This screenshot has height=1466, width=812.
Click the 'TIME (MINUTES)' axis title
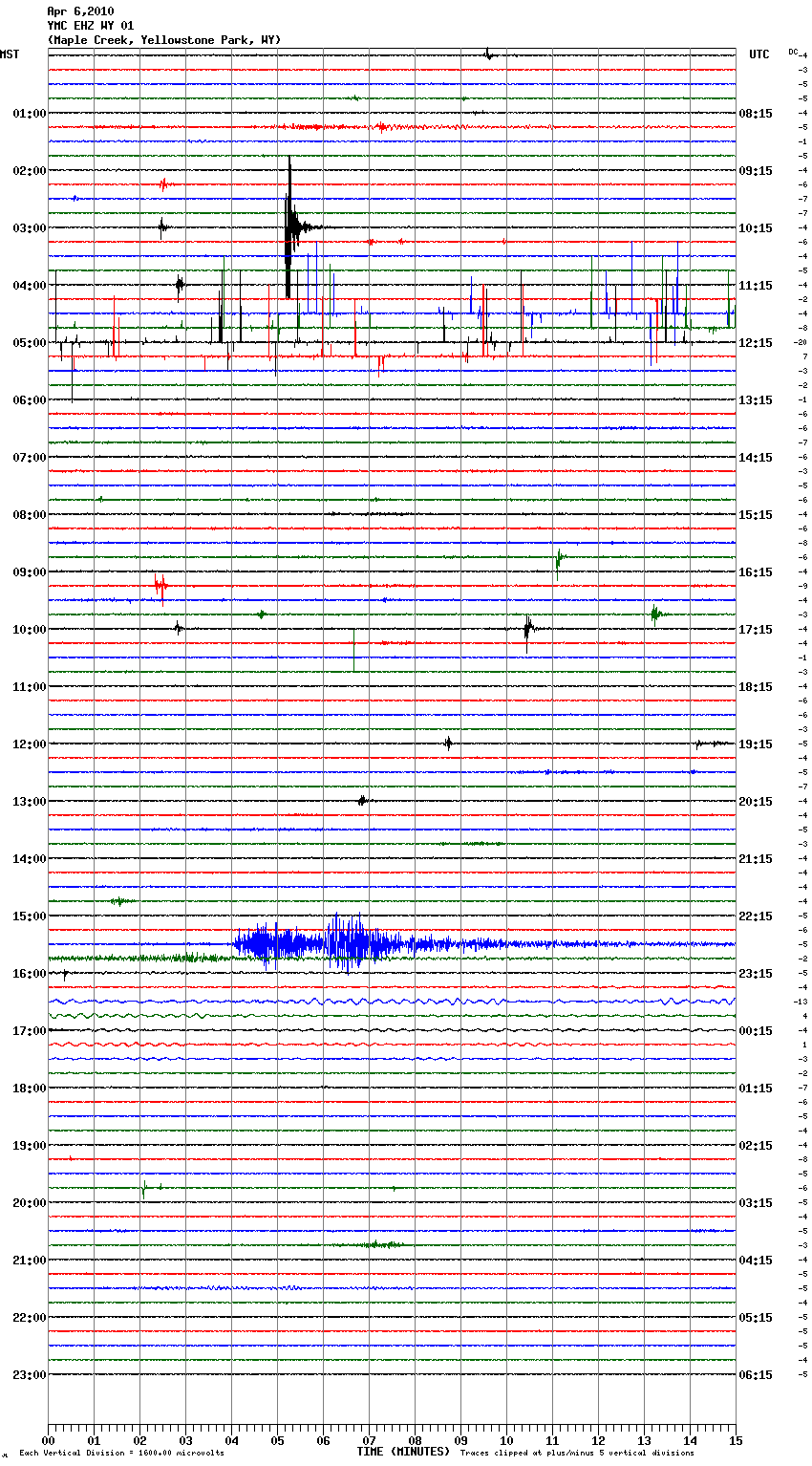point(403,1452)
